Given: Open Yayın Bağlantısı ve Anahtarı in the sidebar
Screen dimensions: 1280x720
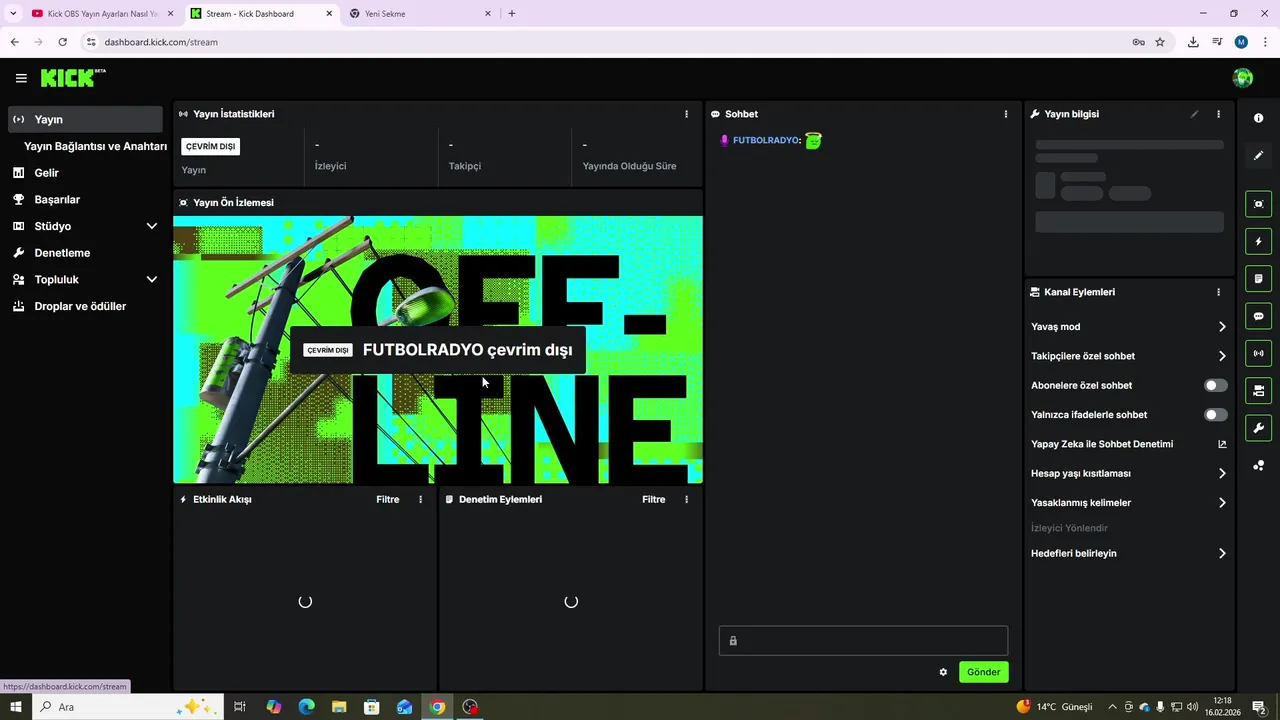Looking at the screenshot, I should coord(95,146).
